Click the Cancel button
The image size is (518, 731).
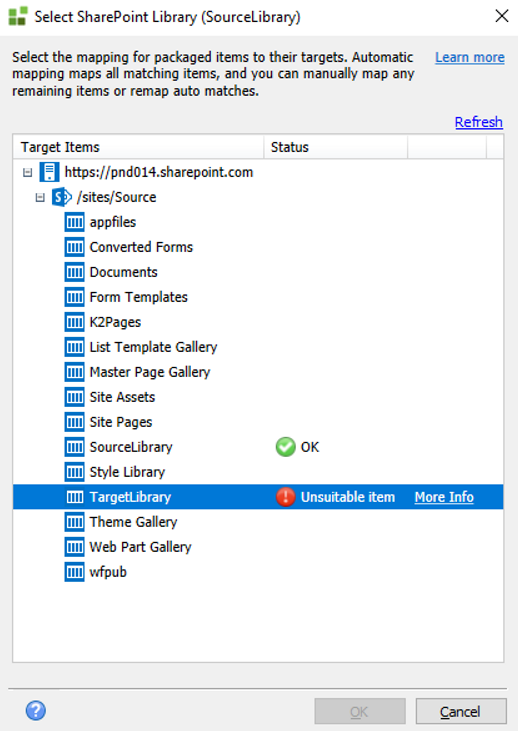click(x=461, y=711)
